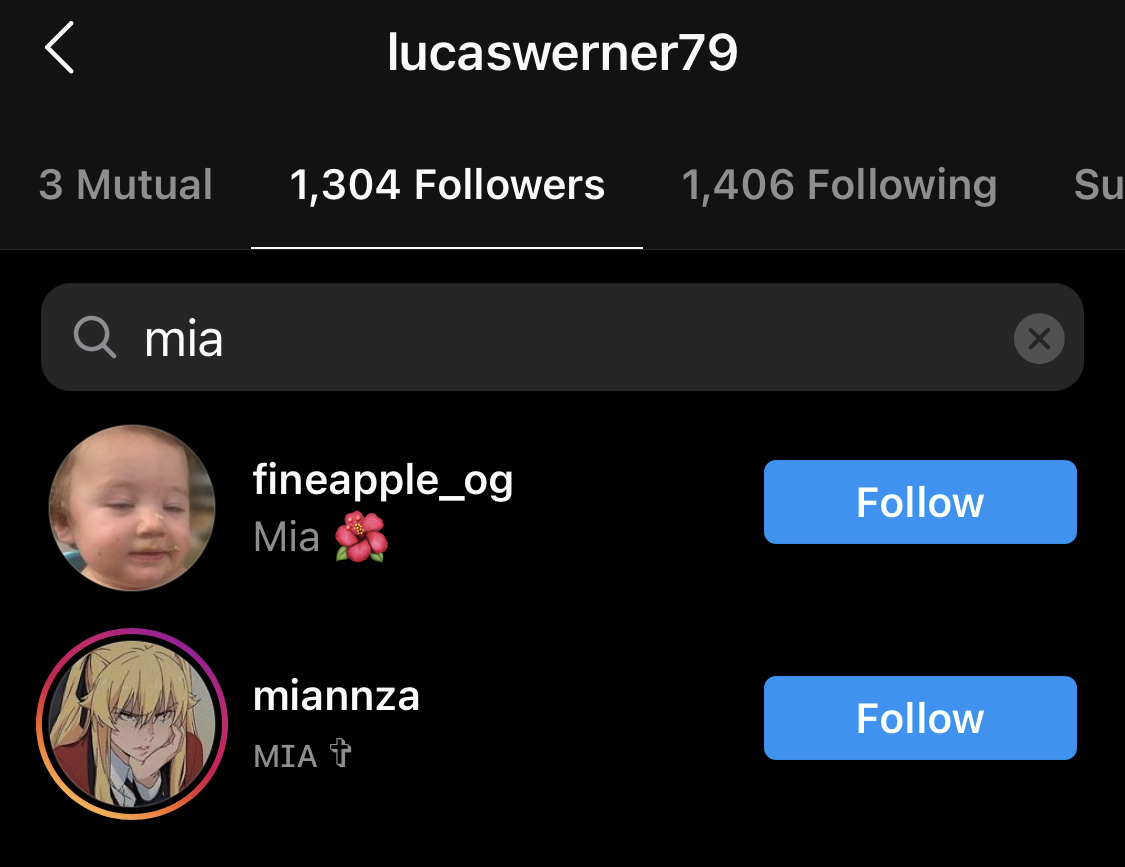
Task: Tap the story ring around miannza avatar
Action: coord(132,723)
